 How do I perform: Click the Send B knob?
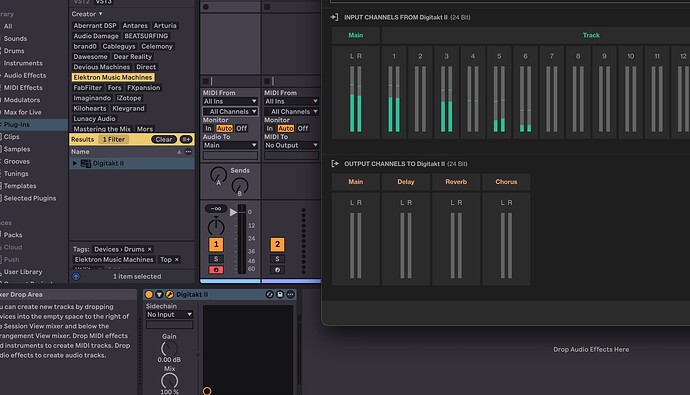point(239,186)
